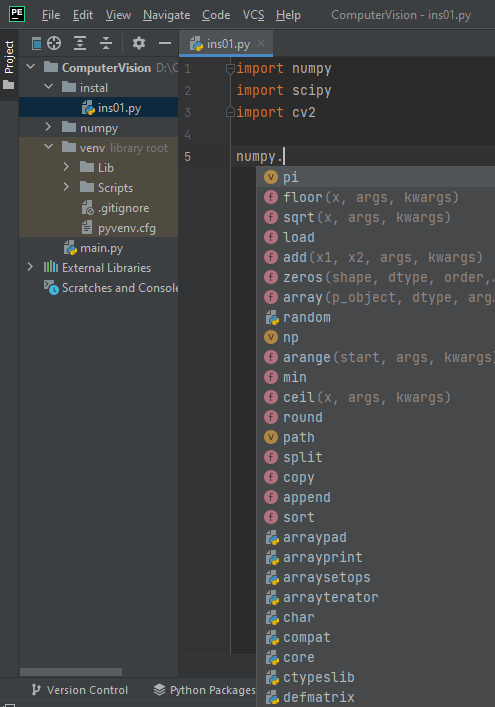Open the View menu
Screen dimensions: 495x707
(x=118, y=15)
